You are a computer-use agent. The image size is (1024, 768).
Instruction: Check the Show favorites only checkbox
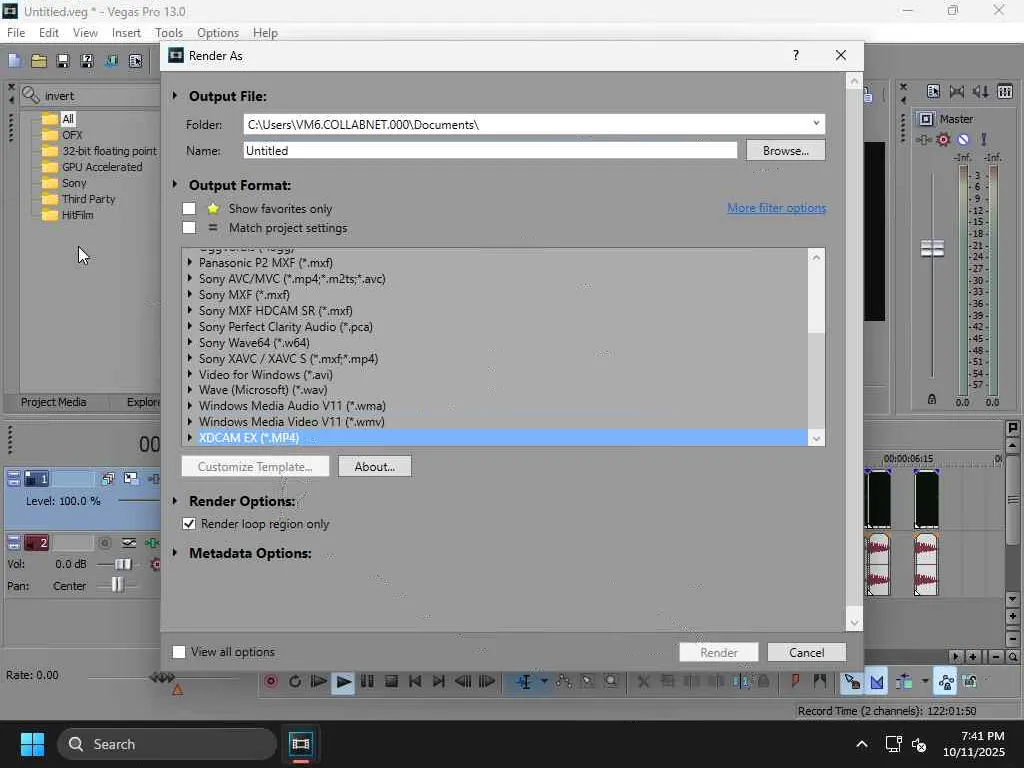pos(189,208)
